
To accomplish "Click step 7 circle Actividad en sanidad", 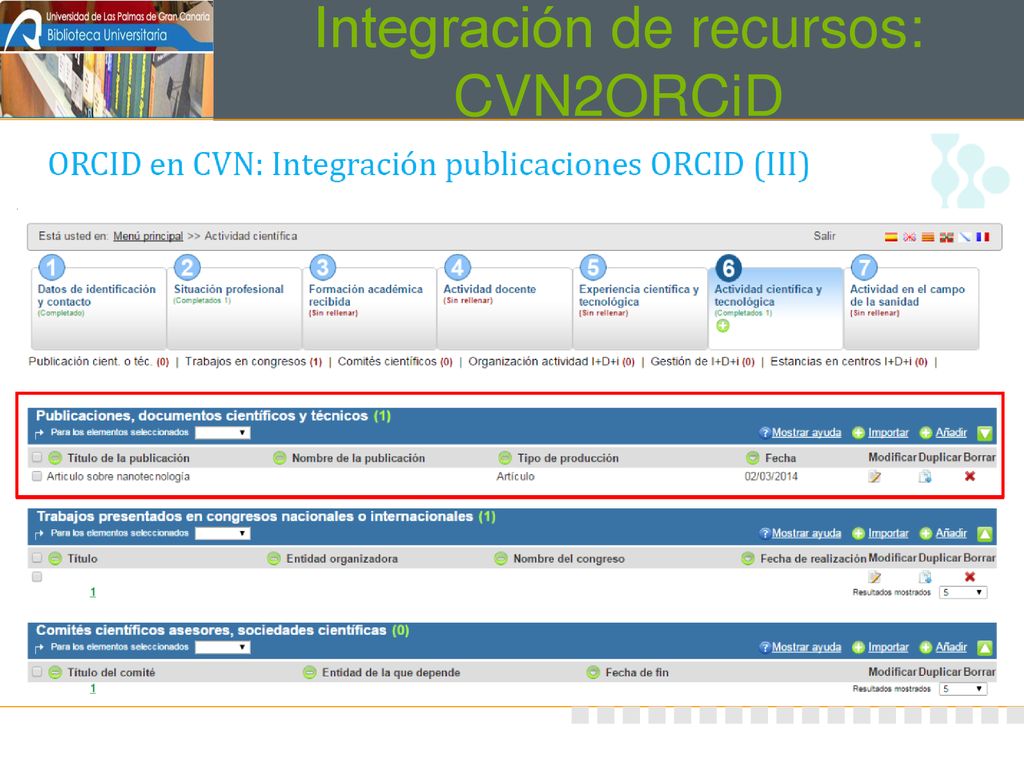I will [864, 267].
